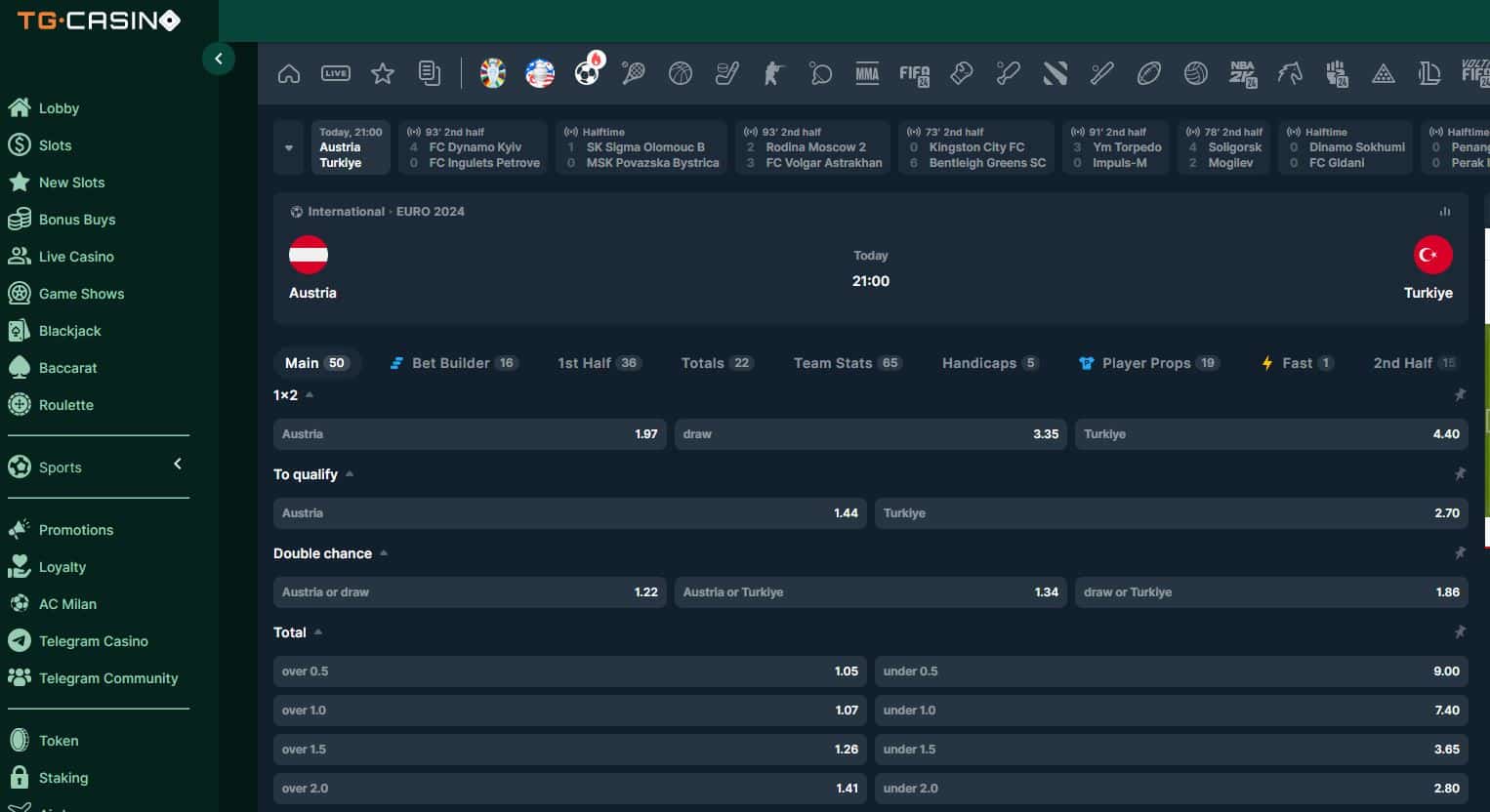Viewport: 1490px width, 812px height.
Task: Select the FIFA 24 esports icon
Action: (914, 74)
